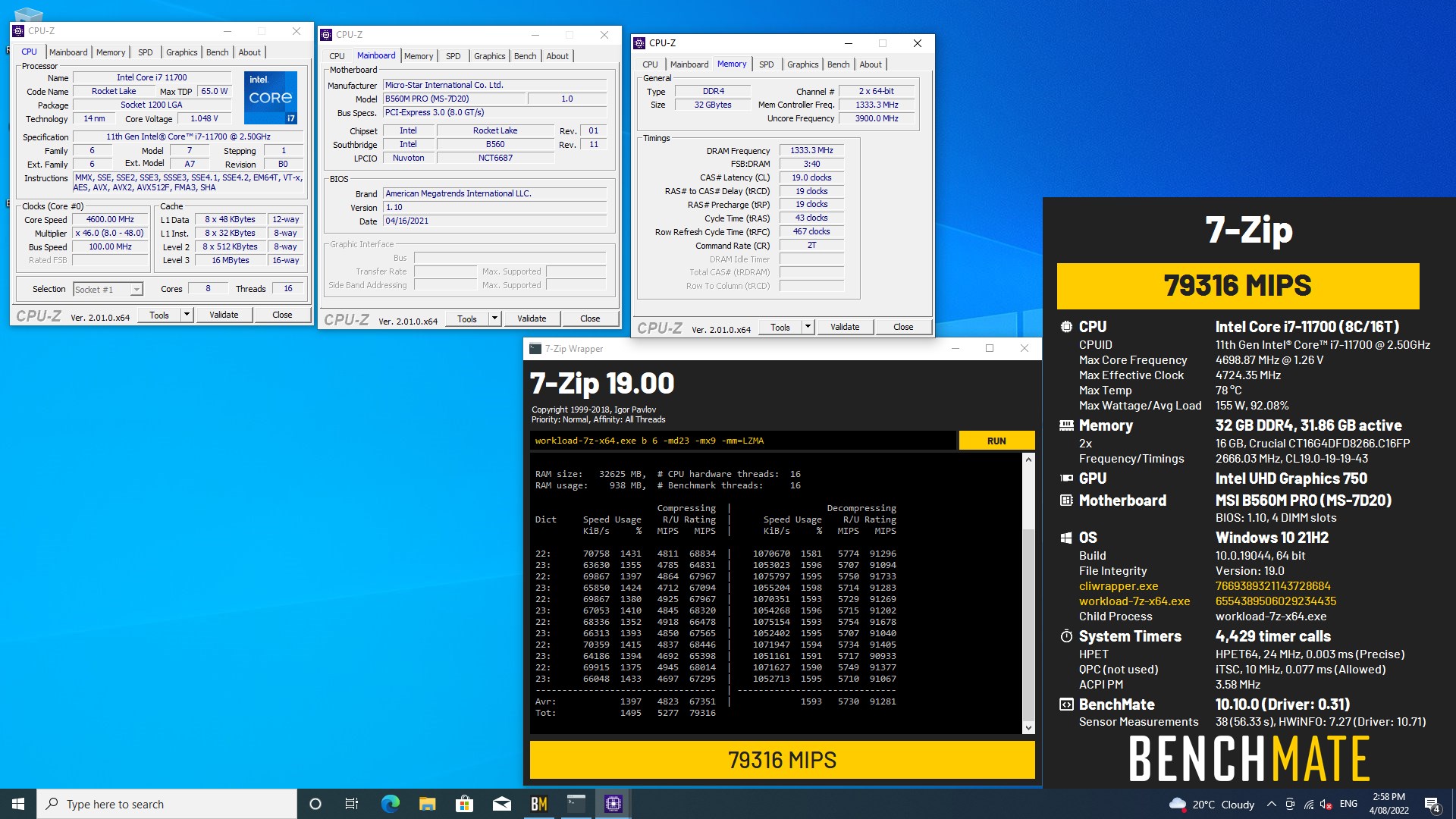The height and width of the screenshot is (819, 1456).
Task: Click 7-Zip Wrapper window title icon
Action: tap(535, 349)
